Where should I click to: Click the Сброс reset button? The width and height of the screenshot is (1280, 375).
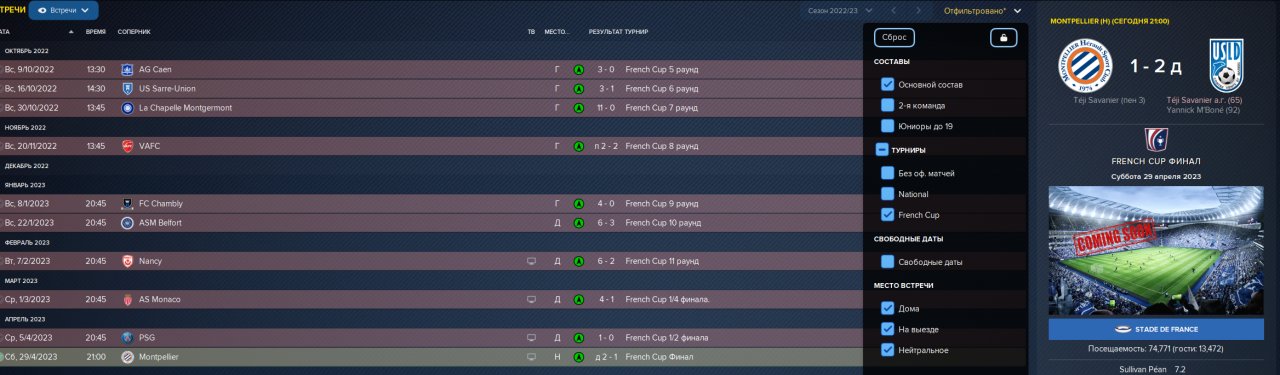pyautogui.click(x=894, y=38)
